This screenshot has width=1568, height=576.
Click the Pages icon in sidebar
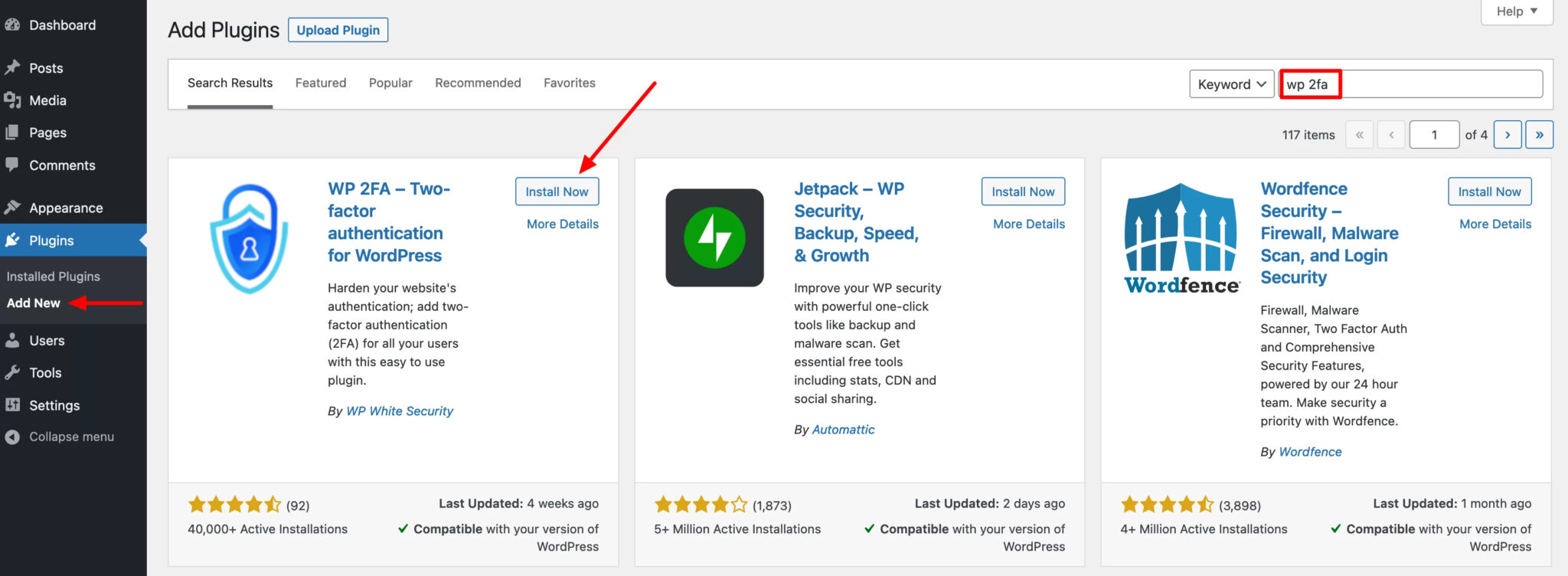pyautogui.click(x=11, y=133)
